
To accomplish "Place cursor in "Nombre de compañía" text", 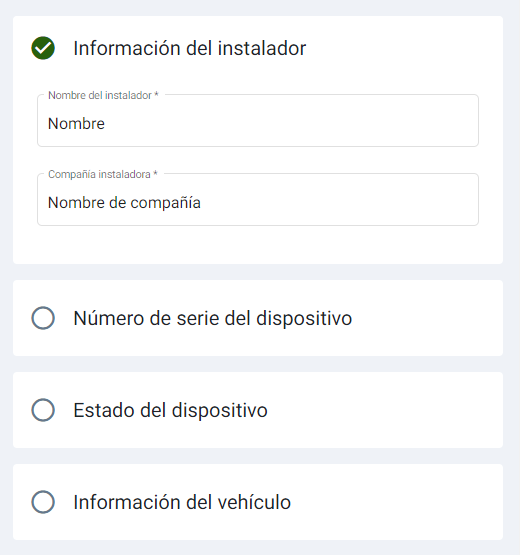I will (x=124, y=203).
